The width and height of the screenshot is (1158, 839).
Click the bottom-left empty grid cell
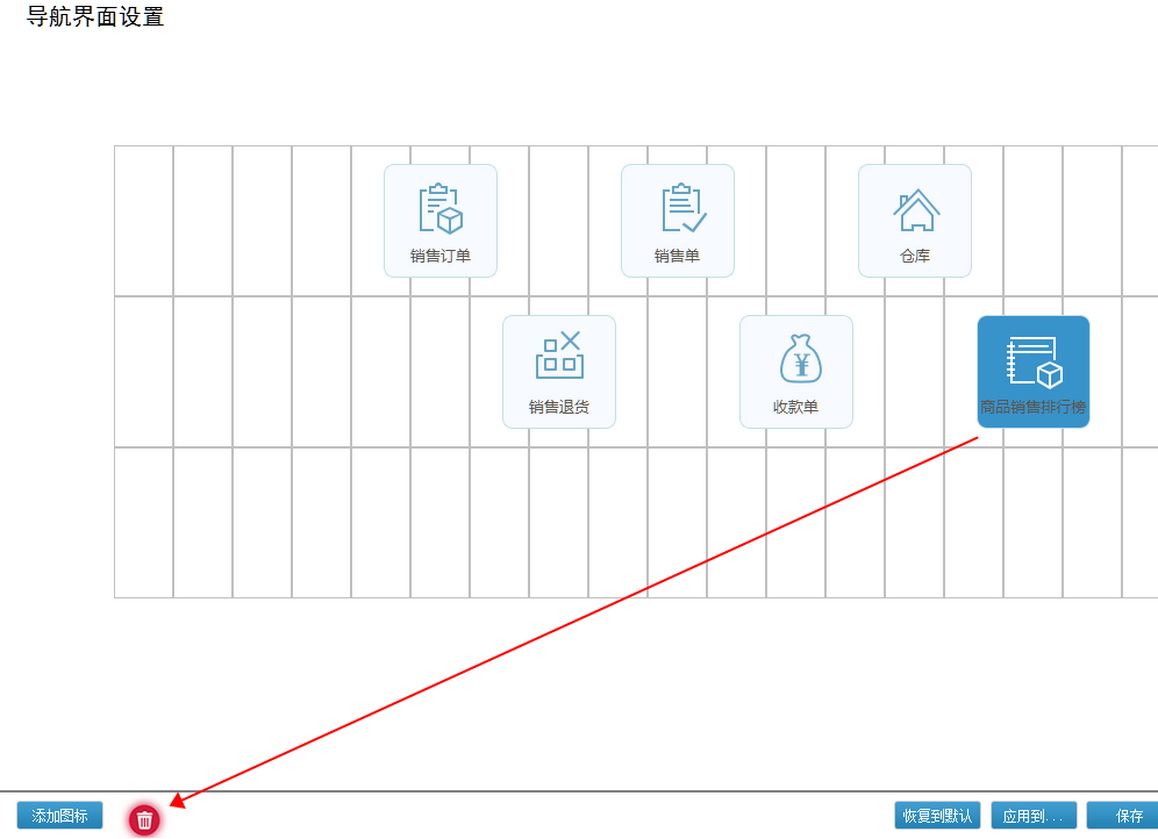144,522
